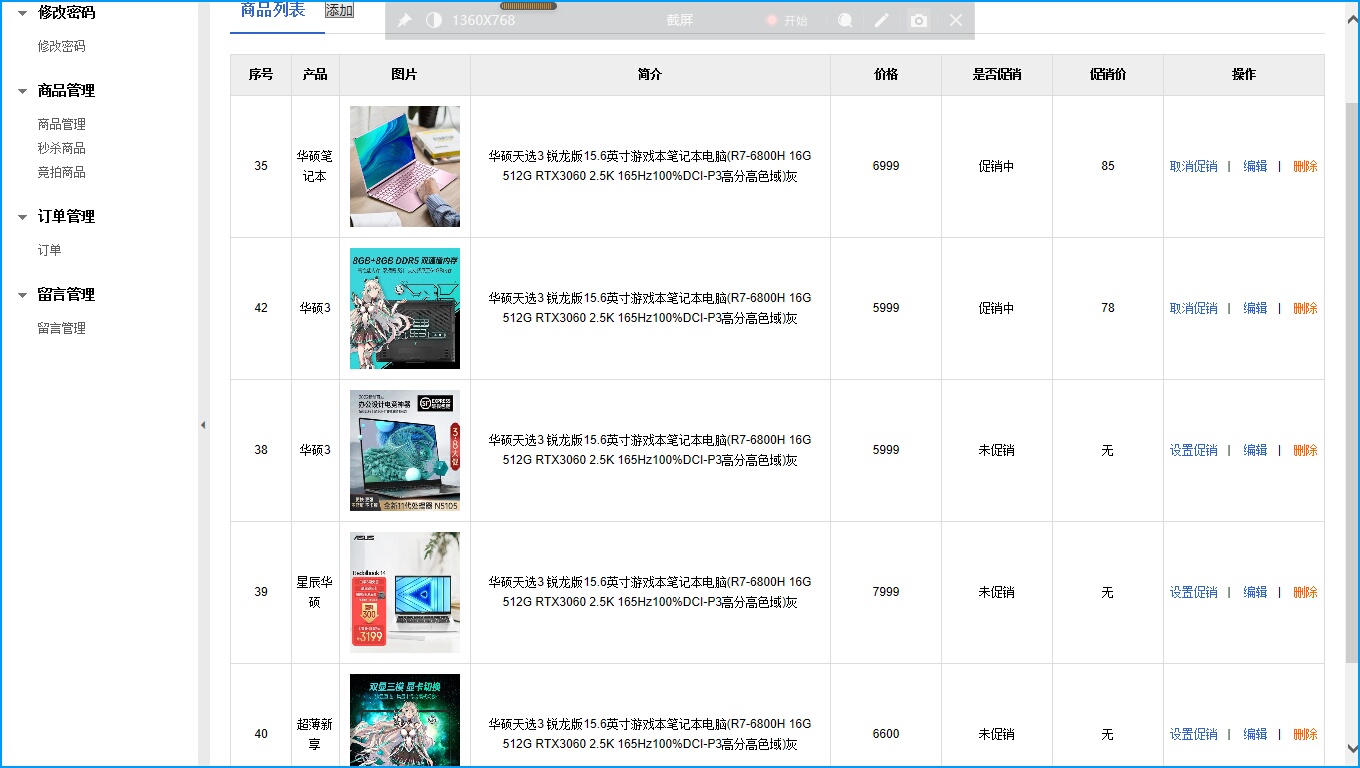The image size is (1360, 768).
Task: Click the sidebar collapse handle arrow
Action: [203, 425]
